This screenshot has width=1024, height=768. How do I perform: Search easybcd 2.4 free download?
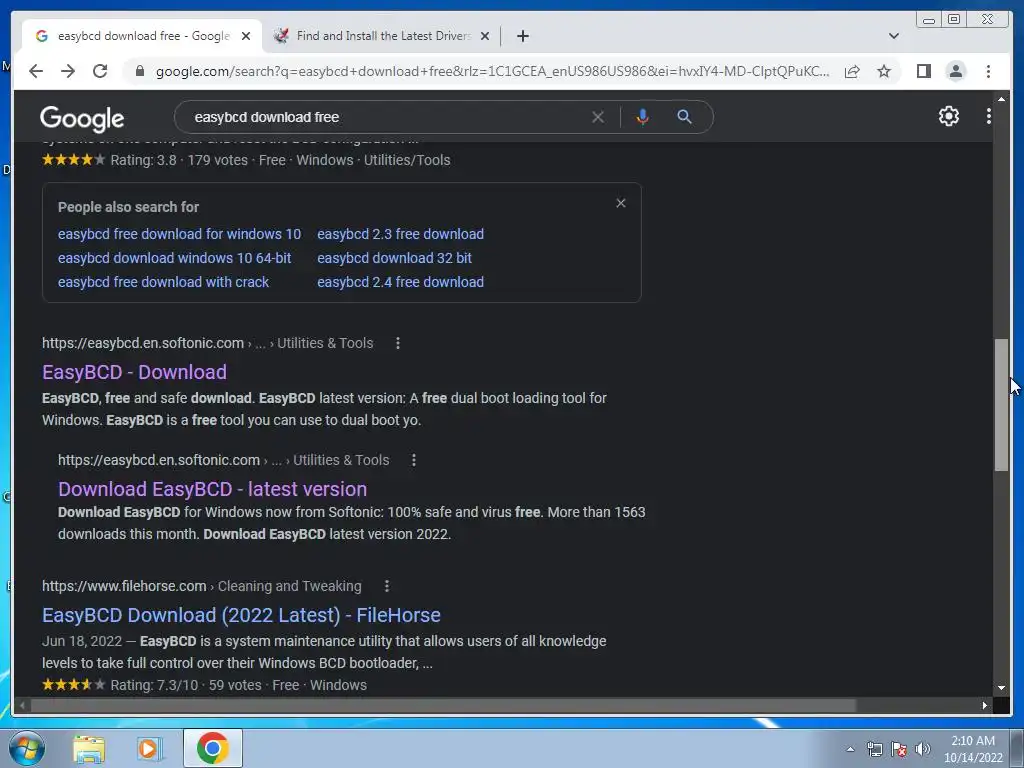tap(400, 282)
